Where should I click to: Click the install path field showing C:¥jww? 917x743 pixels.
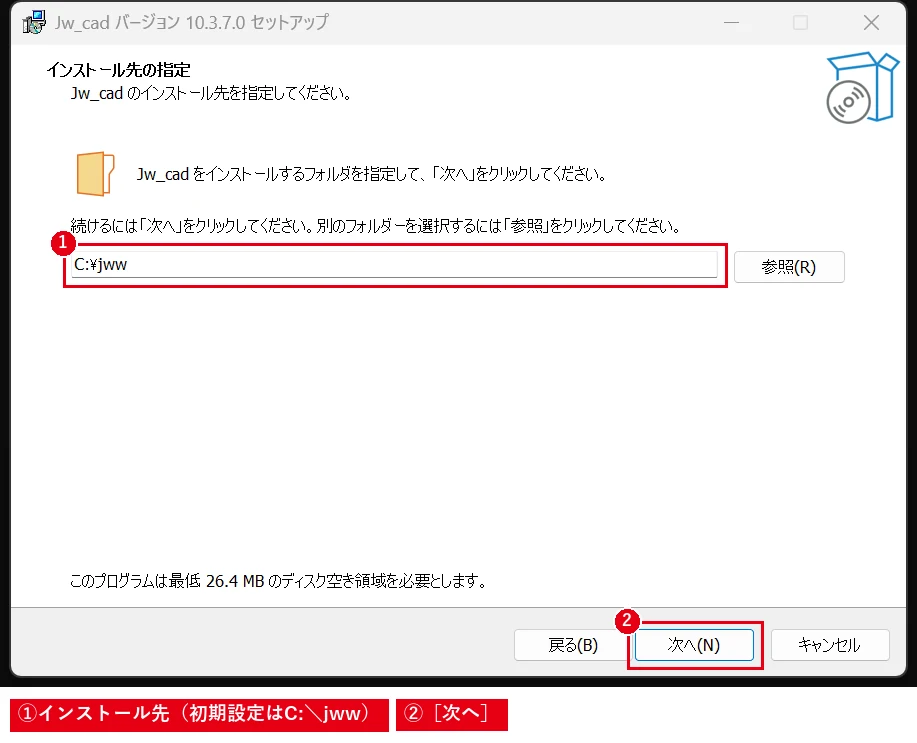click(x=394, y=264)
